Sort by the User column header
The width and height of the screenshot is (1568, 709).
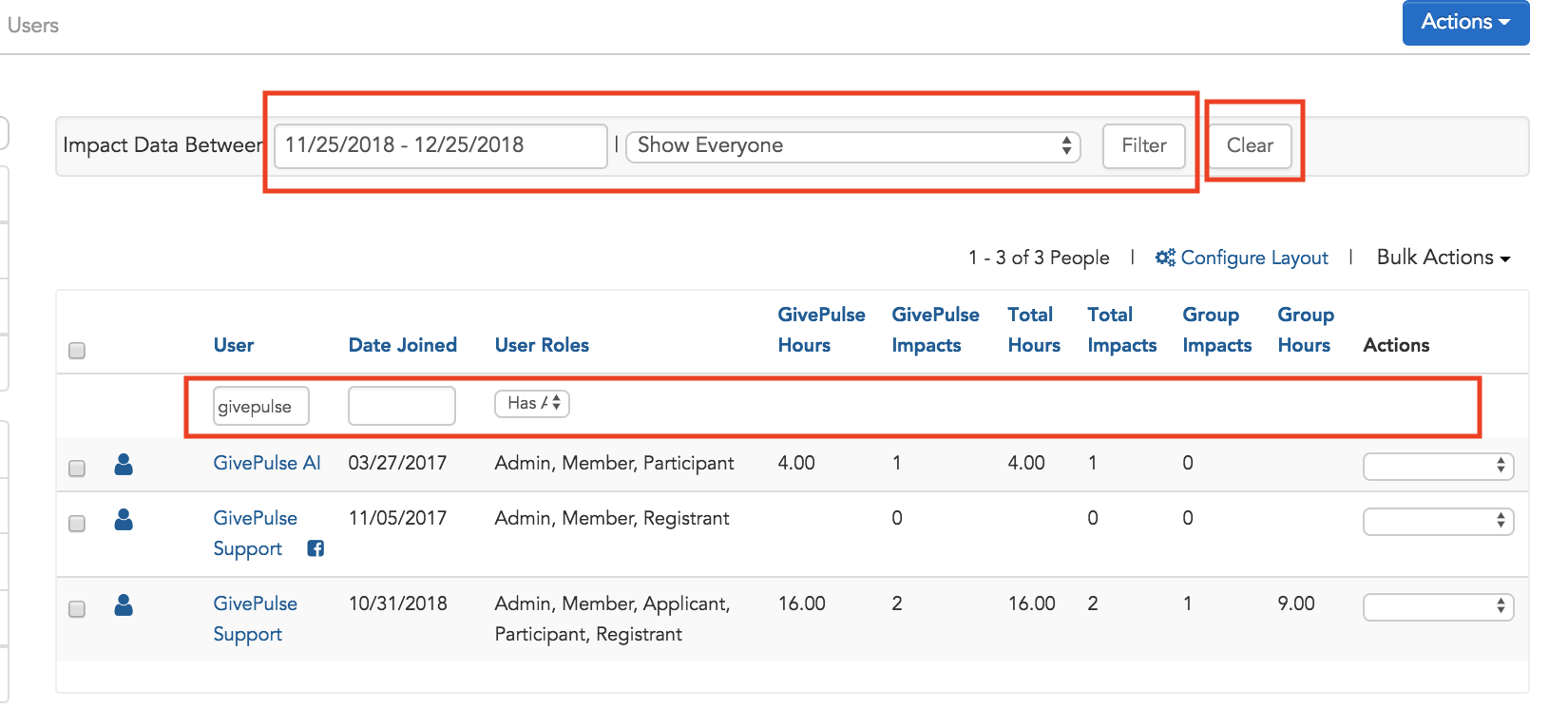[x=234, y=345]
